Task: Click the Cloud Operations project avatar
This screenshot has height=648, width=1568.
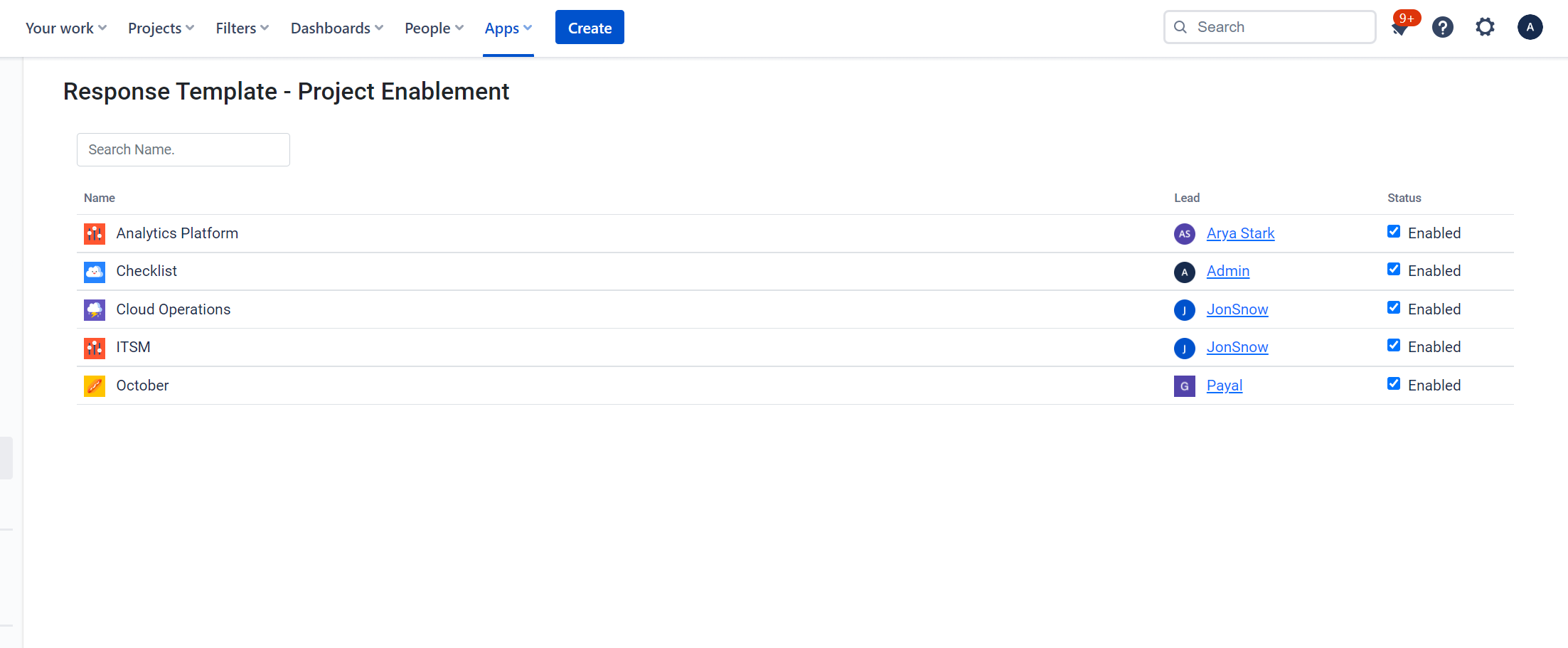Action: [x=93, y=309]
